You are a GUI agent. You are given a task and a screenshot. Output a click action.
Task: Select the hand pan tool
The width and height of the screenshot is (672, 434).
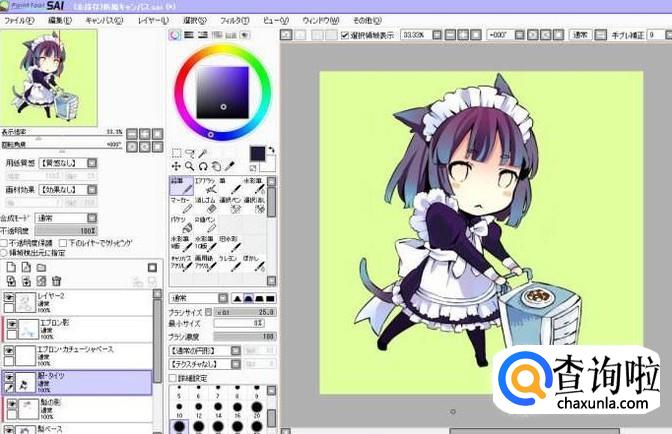(x=216, y=166)
